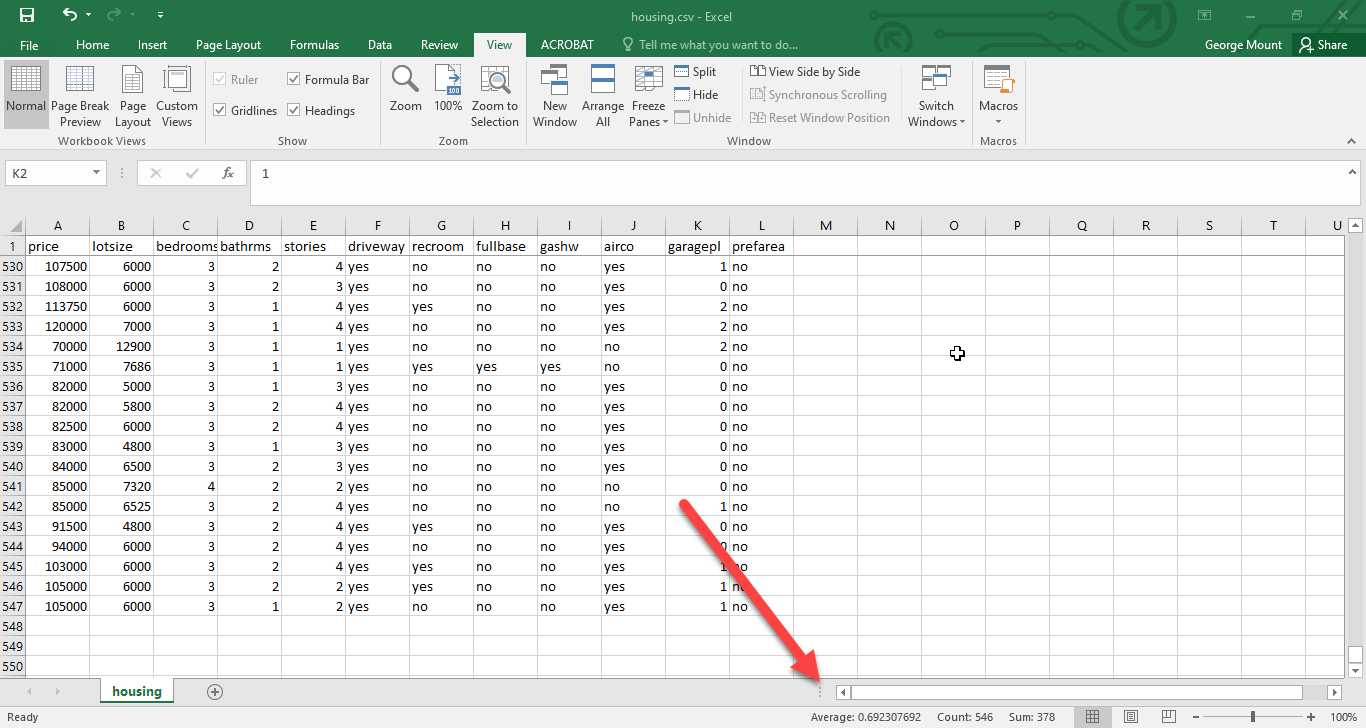The width and height of the screenshot is (1366, 728).
Task: Switch to the Formulas ribbon tab
Action: 314,45
